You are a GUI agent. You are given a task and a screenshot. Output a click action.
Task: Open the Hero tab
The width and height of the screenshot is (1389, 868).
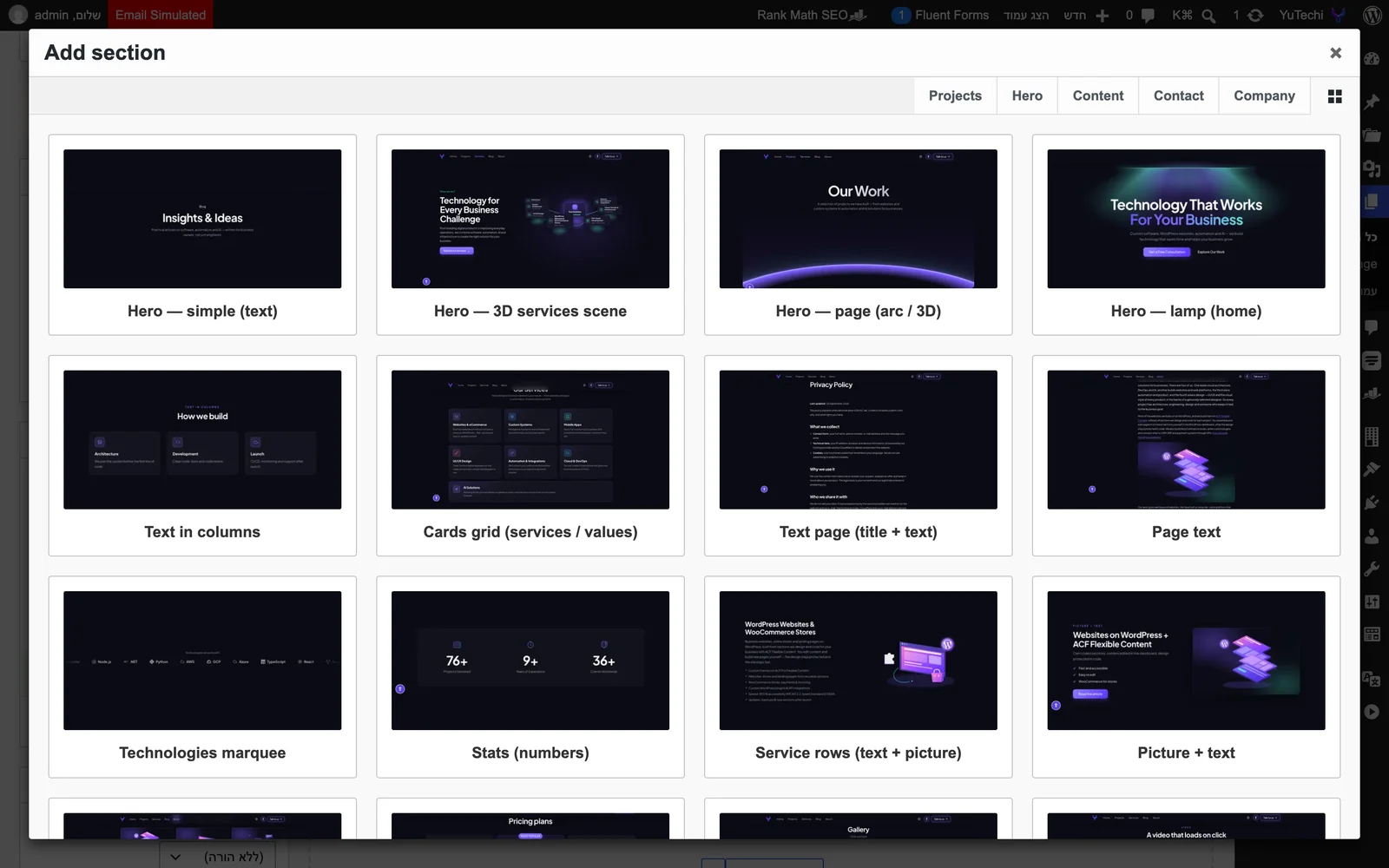pos(1027,95)
